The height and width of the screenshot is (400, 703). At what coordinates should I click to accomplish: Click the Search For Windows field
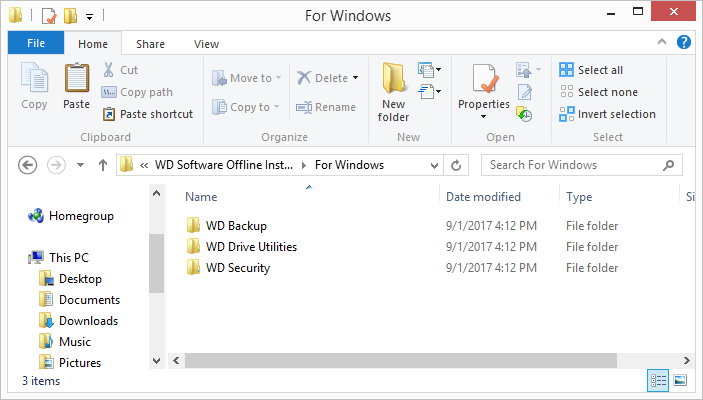581,165
